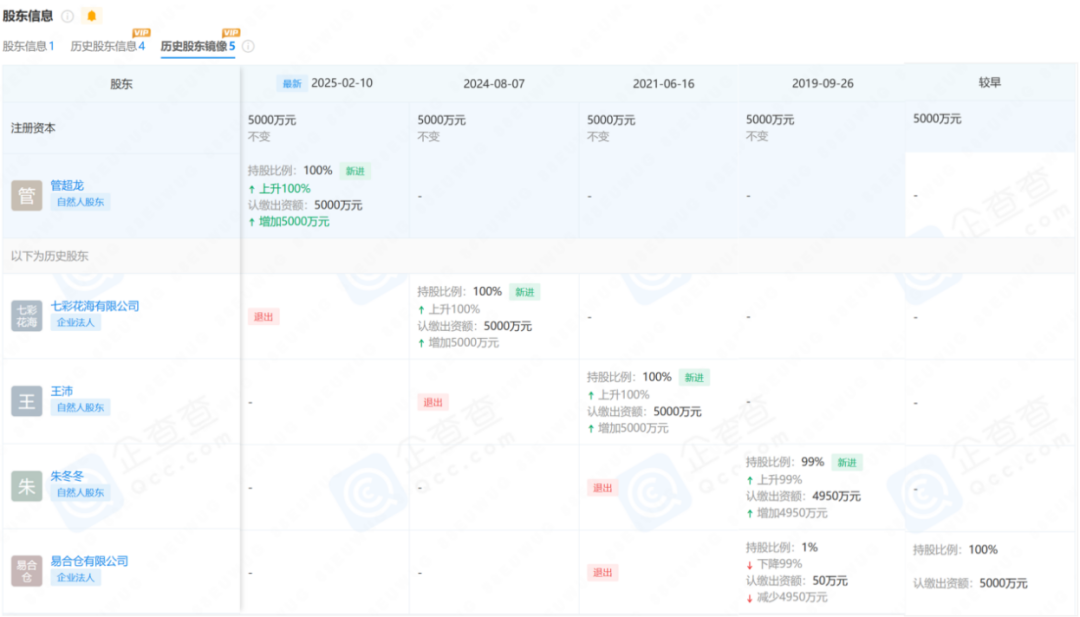Click 退出 tag in 七彩花海有限公司 row
Image resolution: width=1080 pixels, height=617 pixels.
(263, 316)
